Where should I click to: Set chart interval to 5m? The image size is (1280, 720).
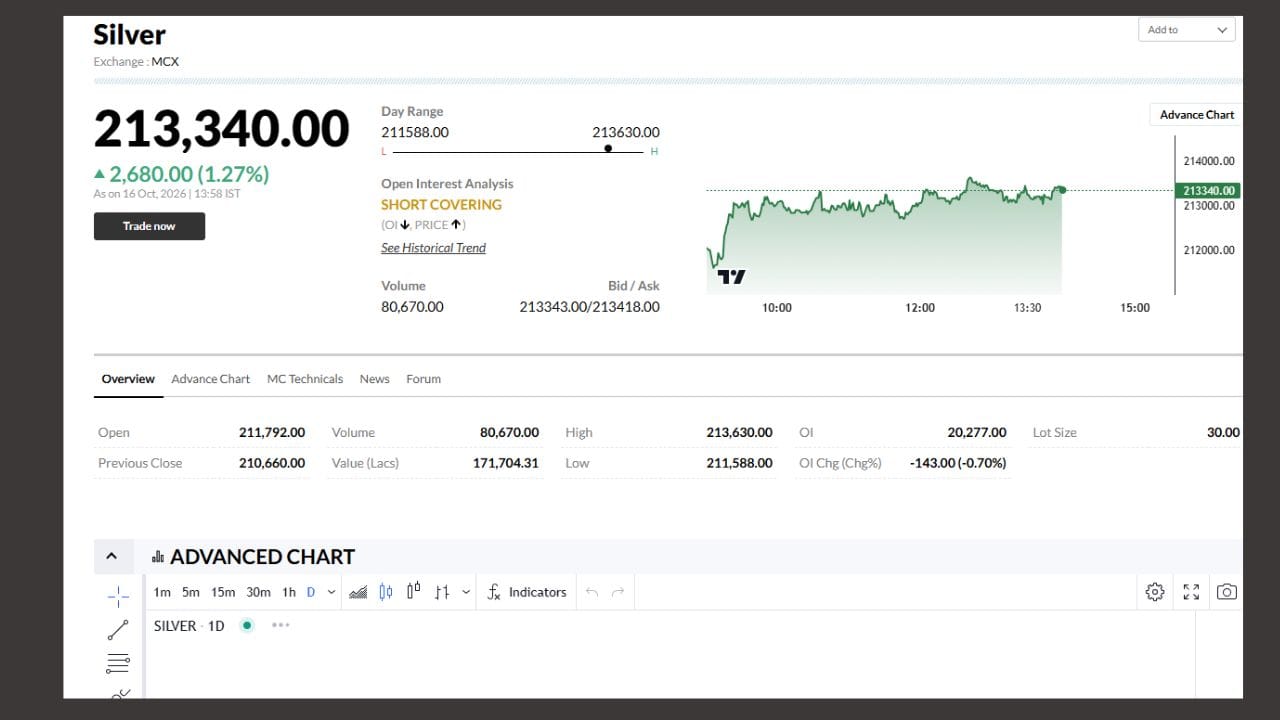coord(191,592)
